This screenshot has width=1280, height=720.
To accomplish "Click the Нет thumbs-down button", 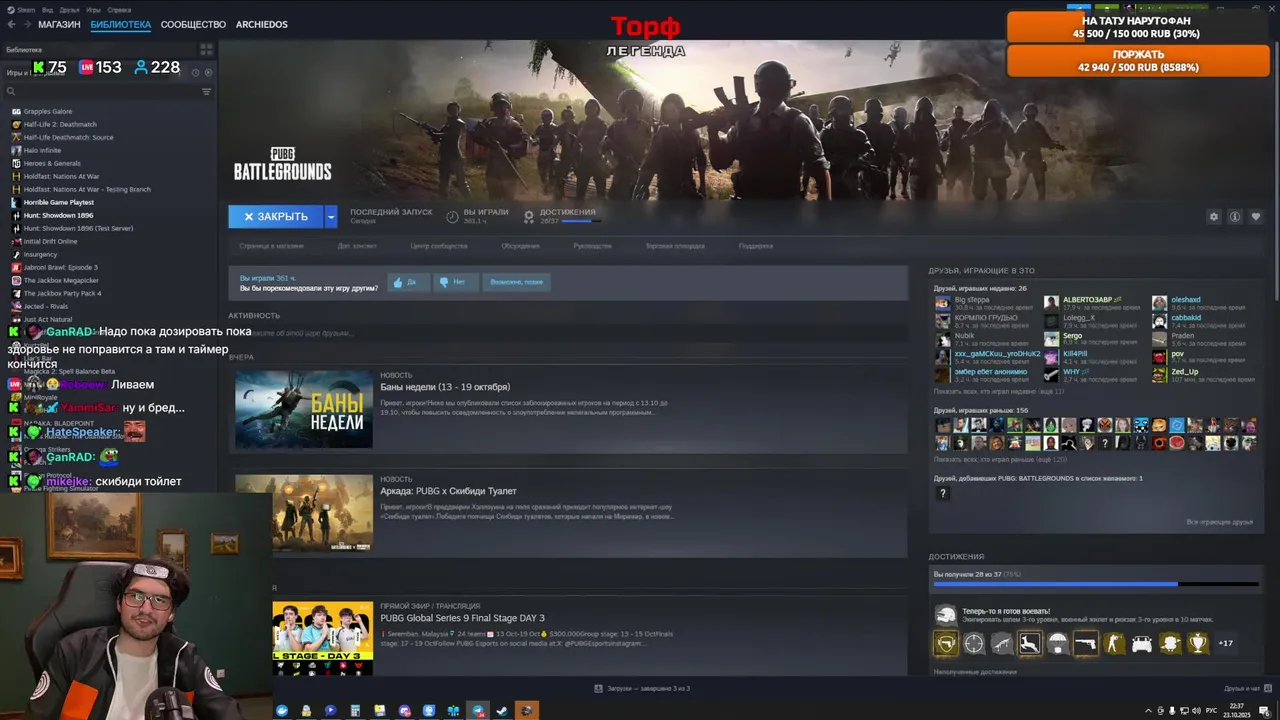I will [454, 282].
